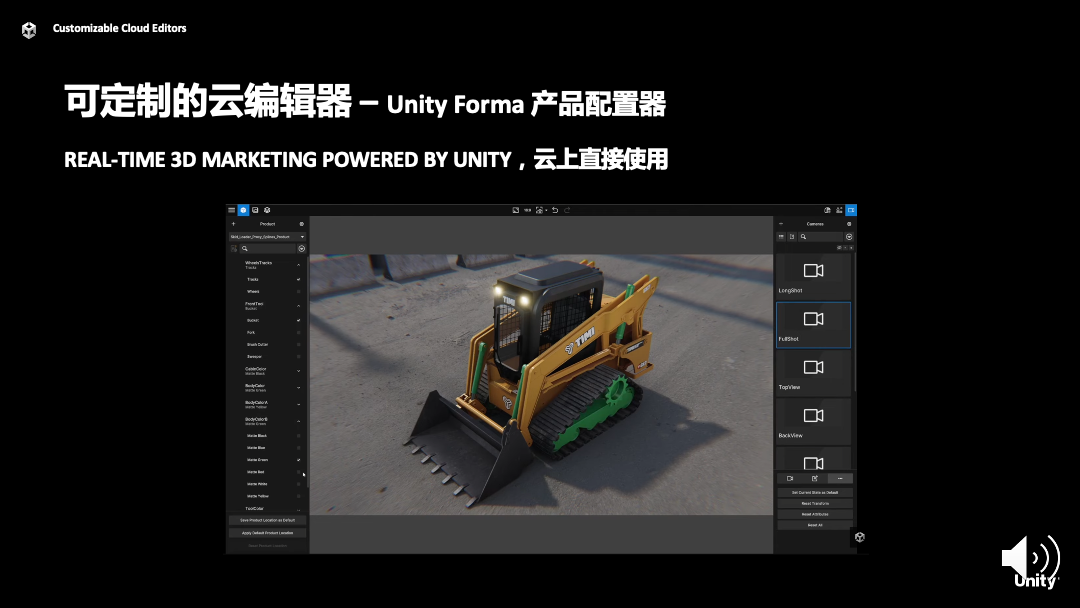The width and height of the screenshot is (1080, 608).
Task: Click the plus icon beside the Product heading
Action: (x=233, y=224)
